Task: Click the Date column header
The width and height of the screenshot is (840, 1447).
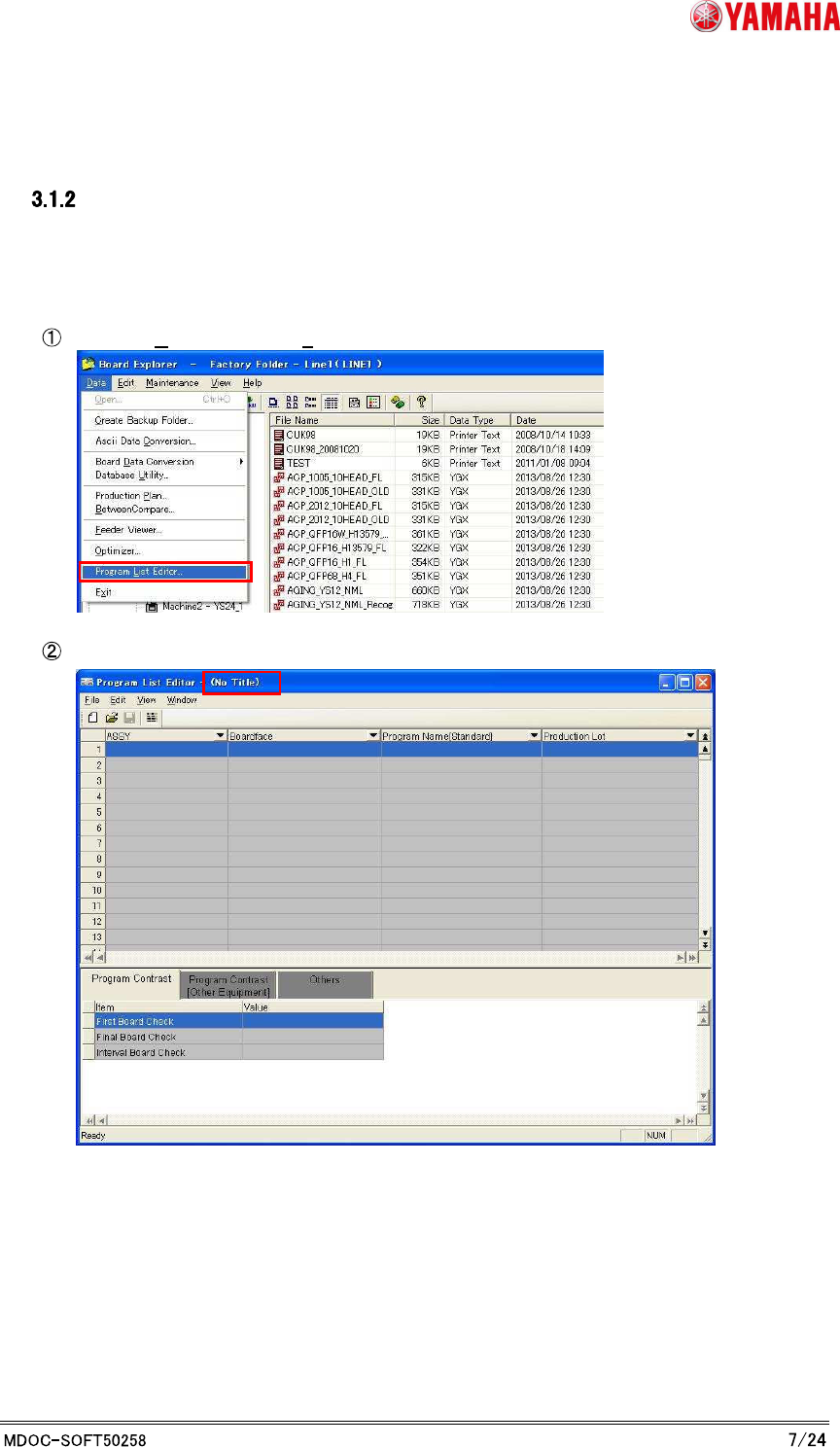Action: [556, 420]
